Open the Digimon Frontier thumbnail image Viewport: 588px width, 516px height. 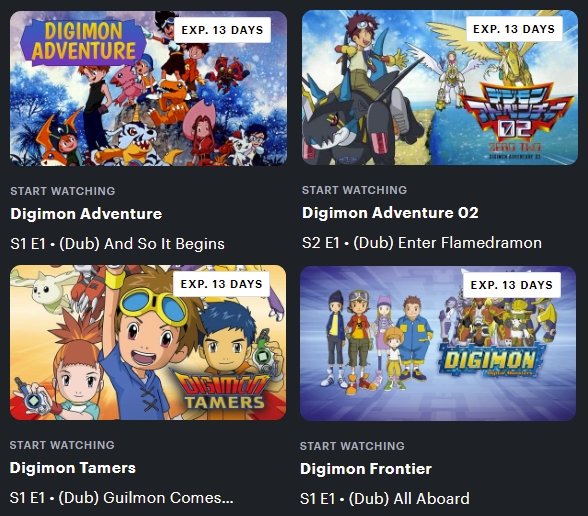coord(438,344)
